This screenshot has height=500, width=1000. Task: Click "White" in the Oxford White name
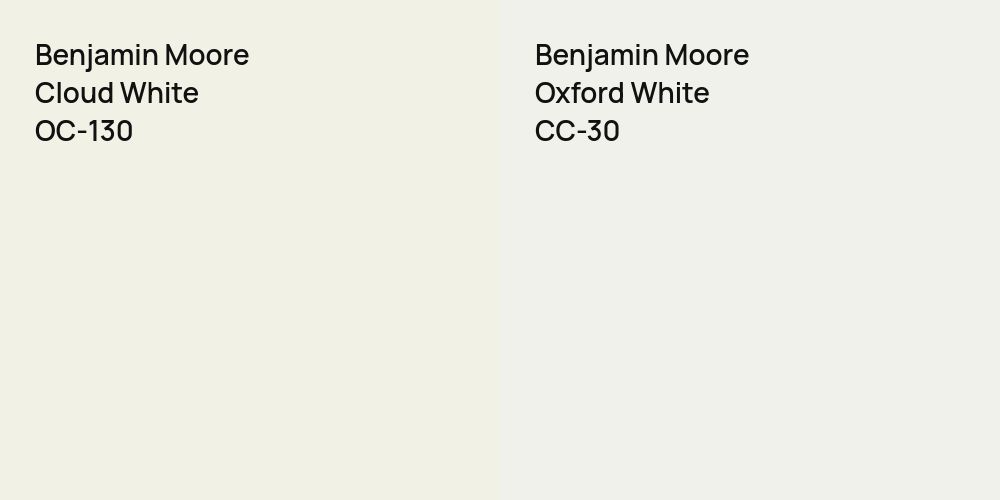[669, 93]
